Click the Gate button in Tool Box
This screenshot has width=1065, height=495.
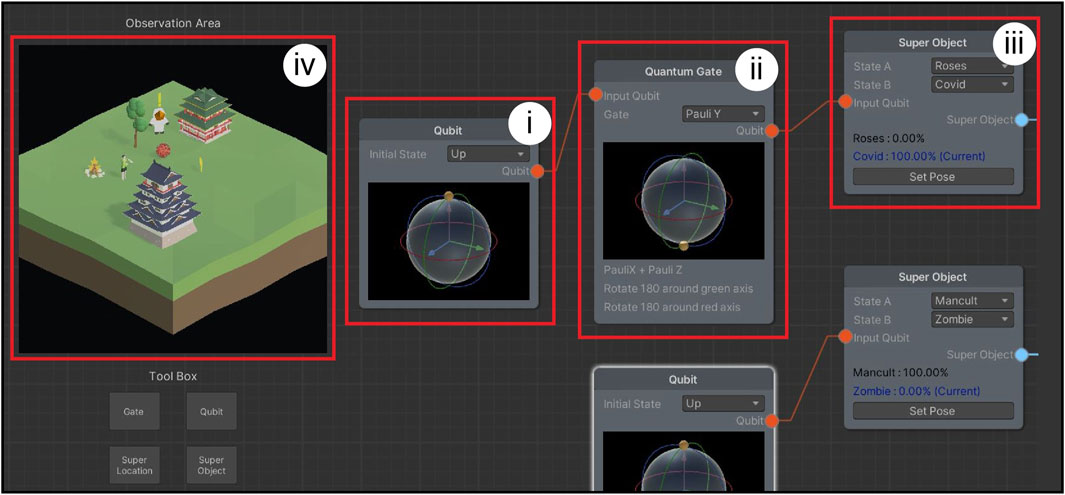[x=134, y=411]
